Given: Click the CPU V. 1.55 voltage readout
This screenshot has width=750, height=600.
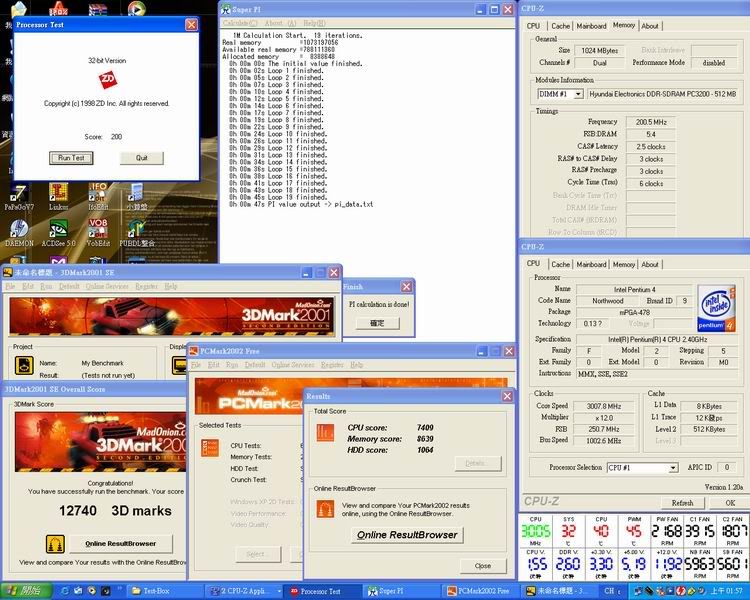Looking at the screenshot, I should pyautogui.click(x=537, y=564).
